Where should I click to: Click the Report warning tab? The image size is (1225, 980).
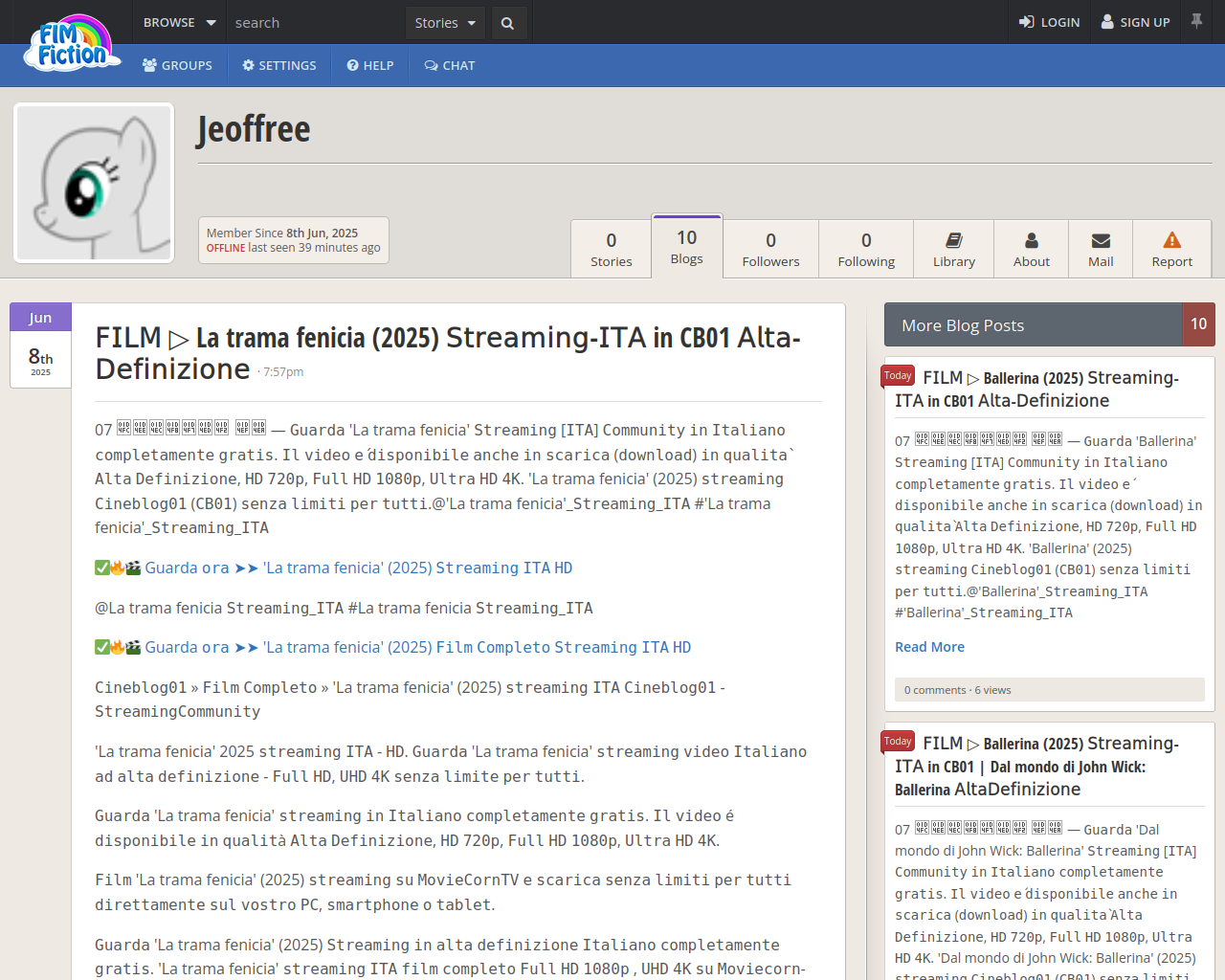(x=1172, y=249)
